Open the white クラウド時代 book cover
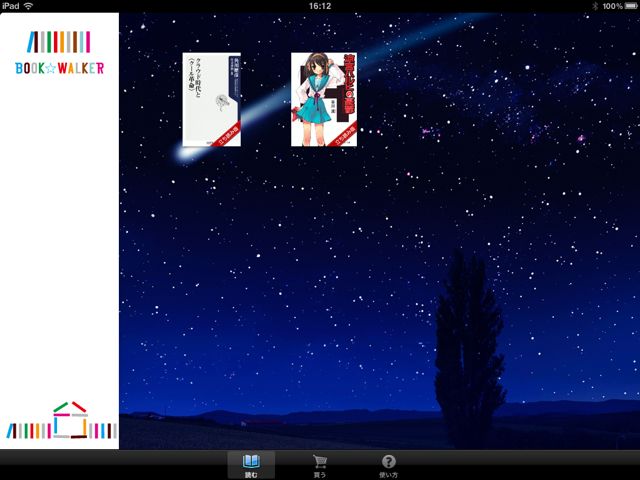640x480 pixels. (211, 99)
